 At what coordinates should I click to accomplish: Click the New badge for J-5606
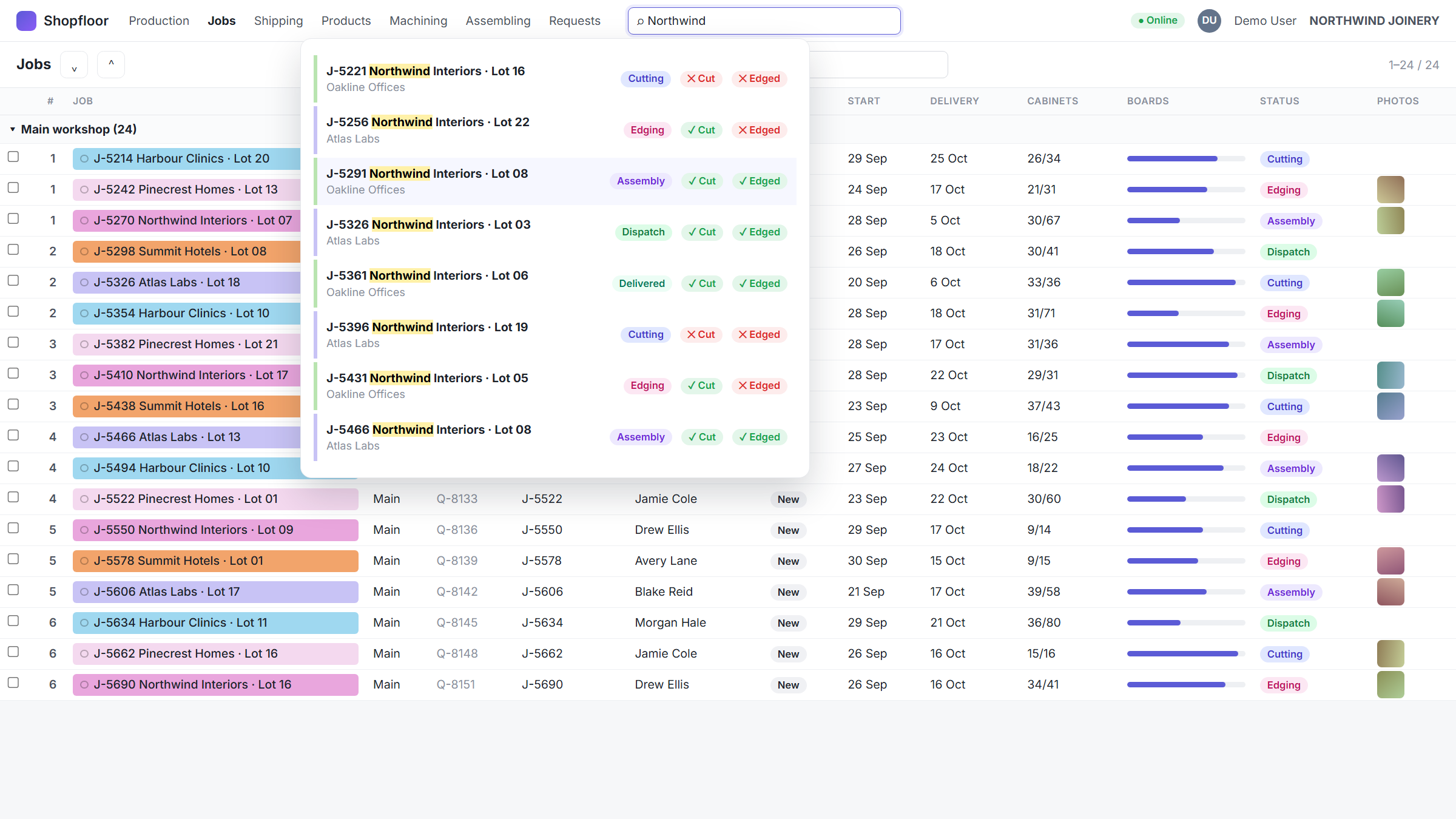pyautogui.click(x=788, y=592)
